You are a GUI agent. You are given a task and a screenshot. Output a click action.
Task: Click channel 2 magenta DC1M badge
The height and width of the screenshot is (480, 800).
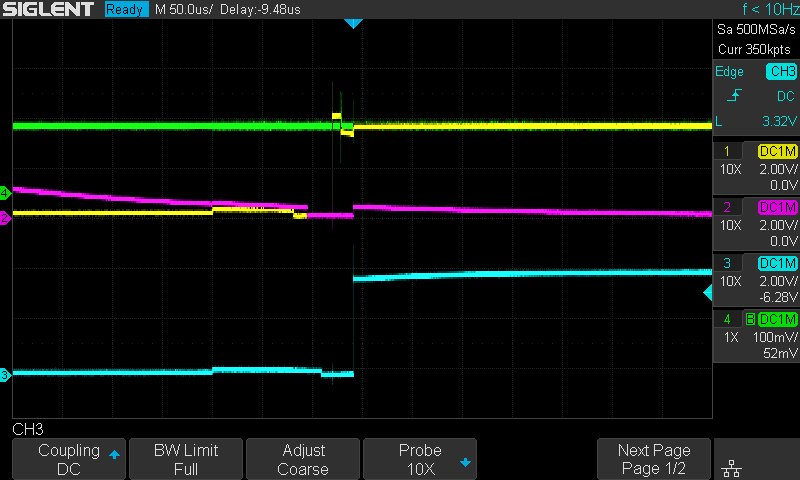tap(778, 207)
